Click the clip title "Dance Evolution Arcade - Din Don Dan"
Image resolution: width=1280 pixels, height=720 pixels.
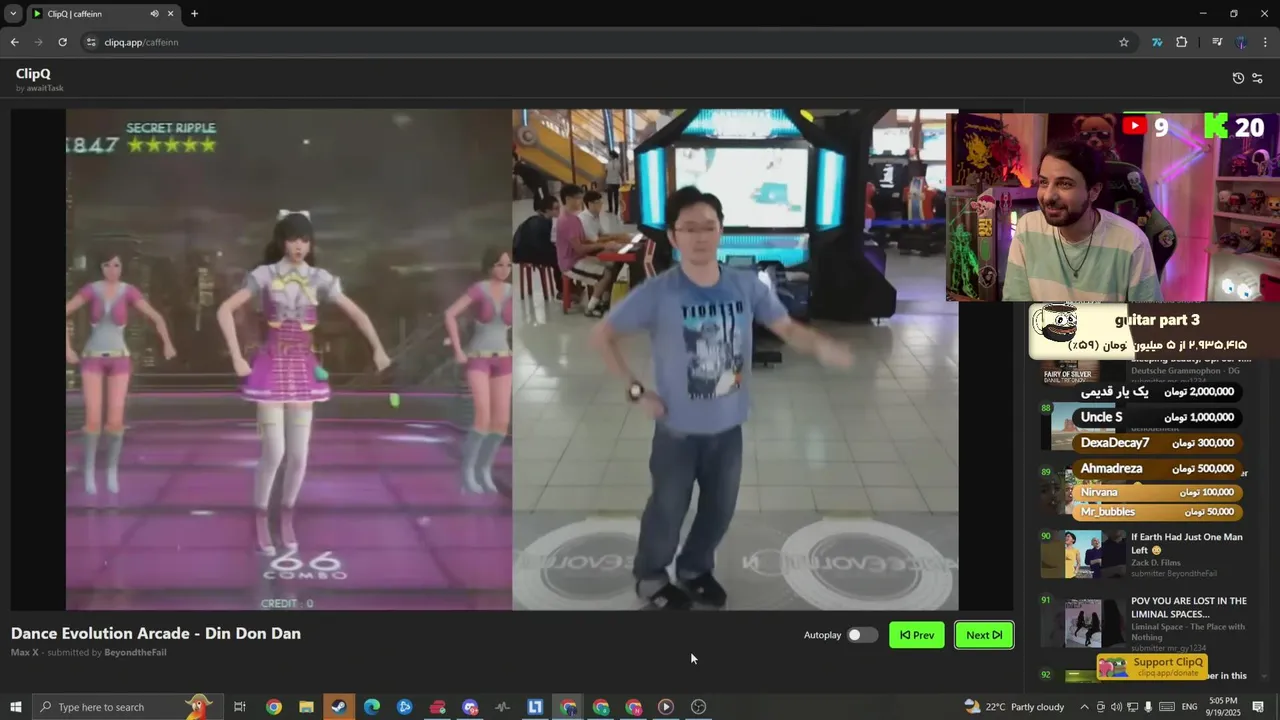pyautogui.click(x=156, y=633)
